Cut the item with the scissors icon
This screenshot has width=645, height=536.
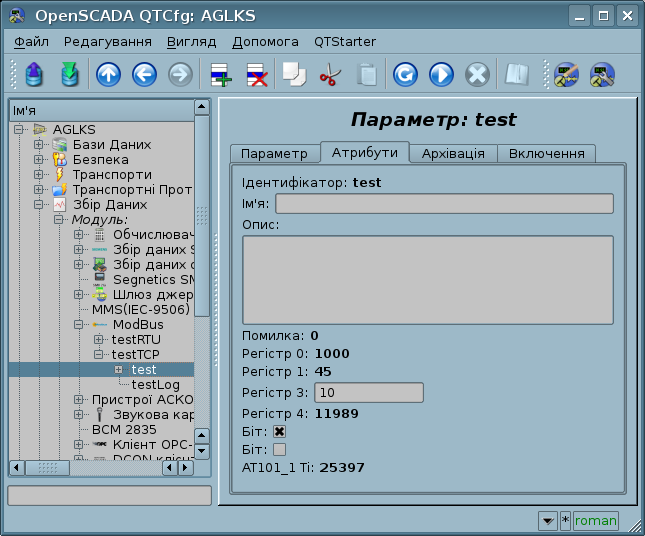pos(329,75)
